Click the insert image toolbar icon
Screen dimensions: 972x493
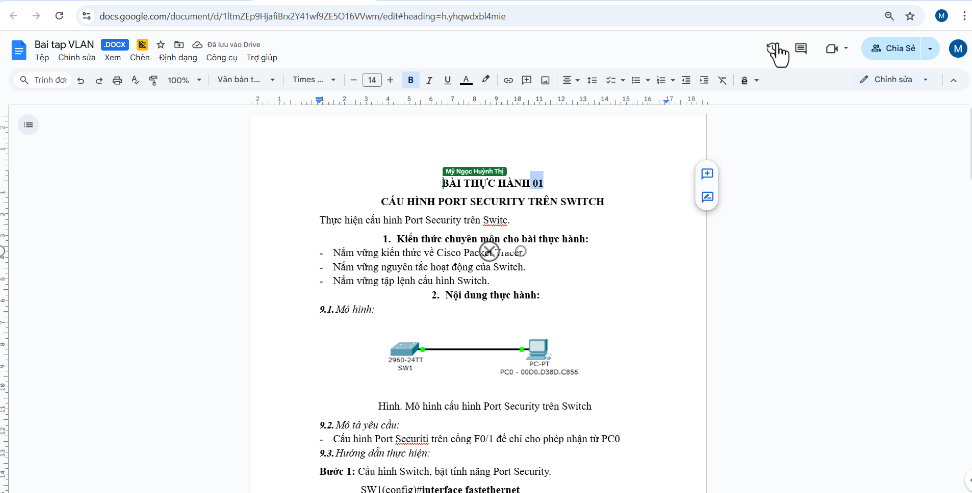click(x=545, y=80)
